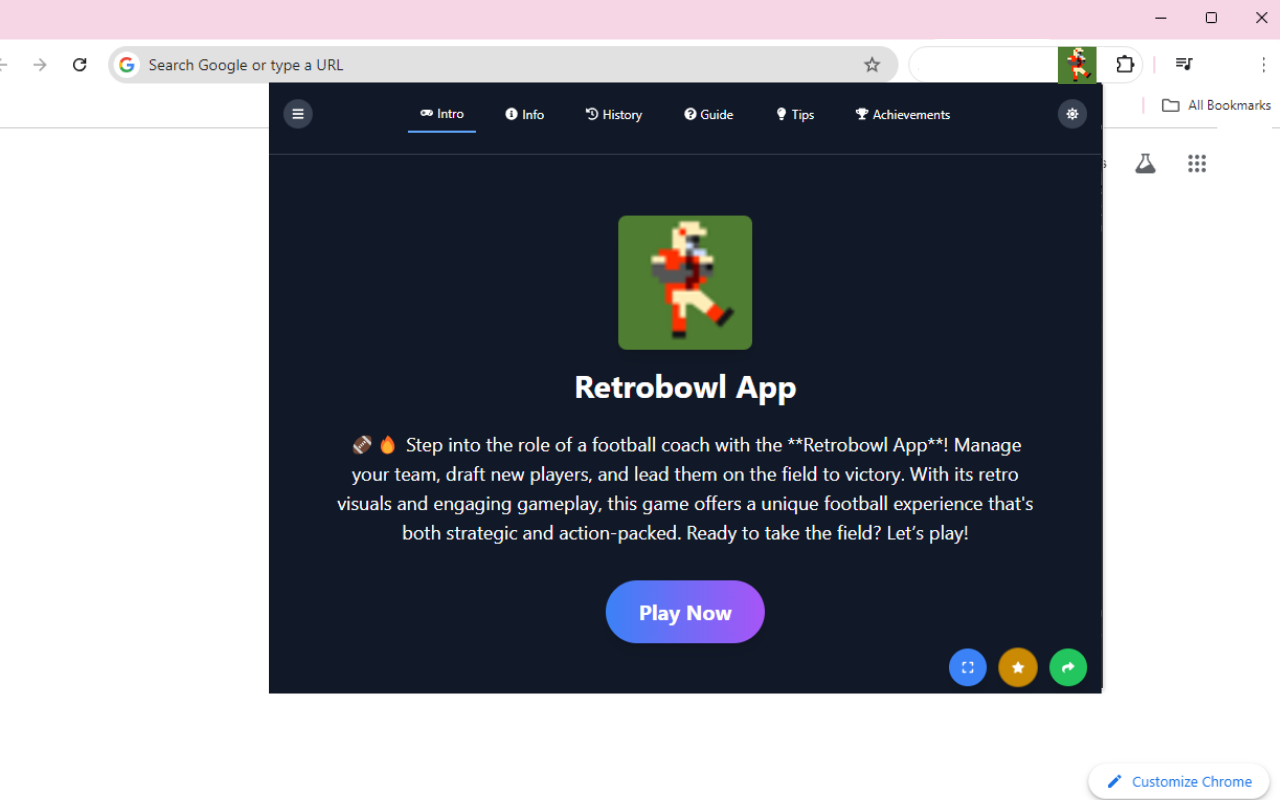Viewport: 1280px width, 800px height.
Task: Click Customize Chrome button
Action: [1179, 782]
